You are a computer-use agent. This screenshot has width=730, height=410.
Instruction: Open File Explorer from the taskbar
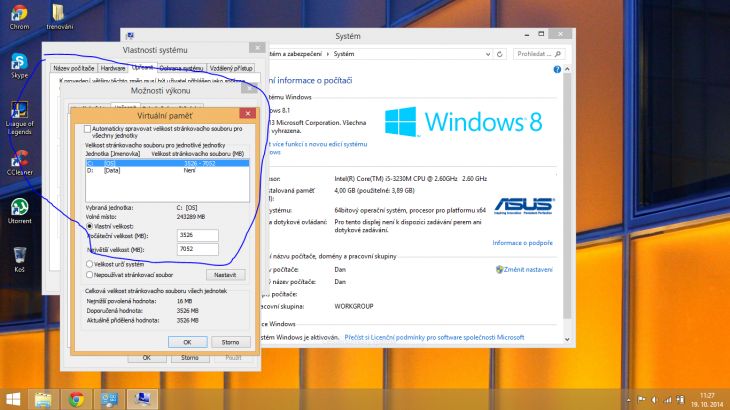(43, 399)
